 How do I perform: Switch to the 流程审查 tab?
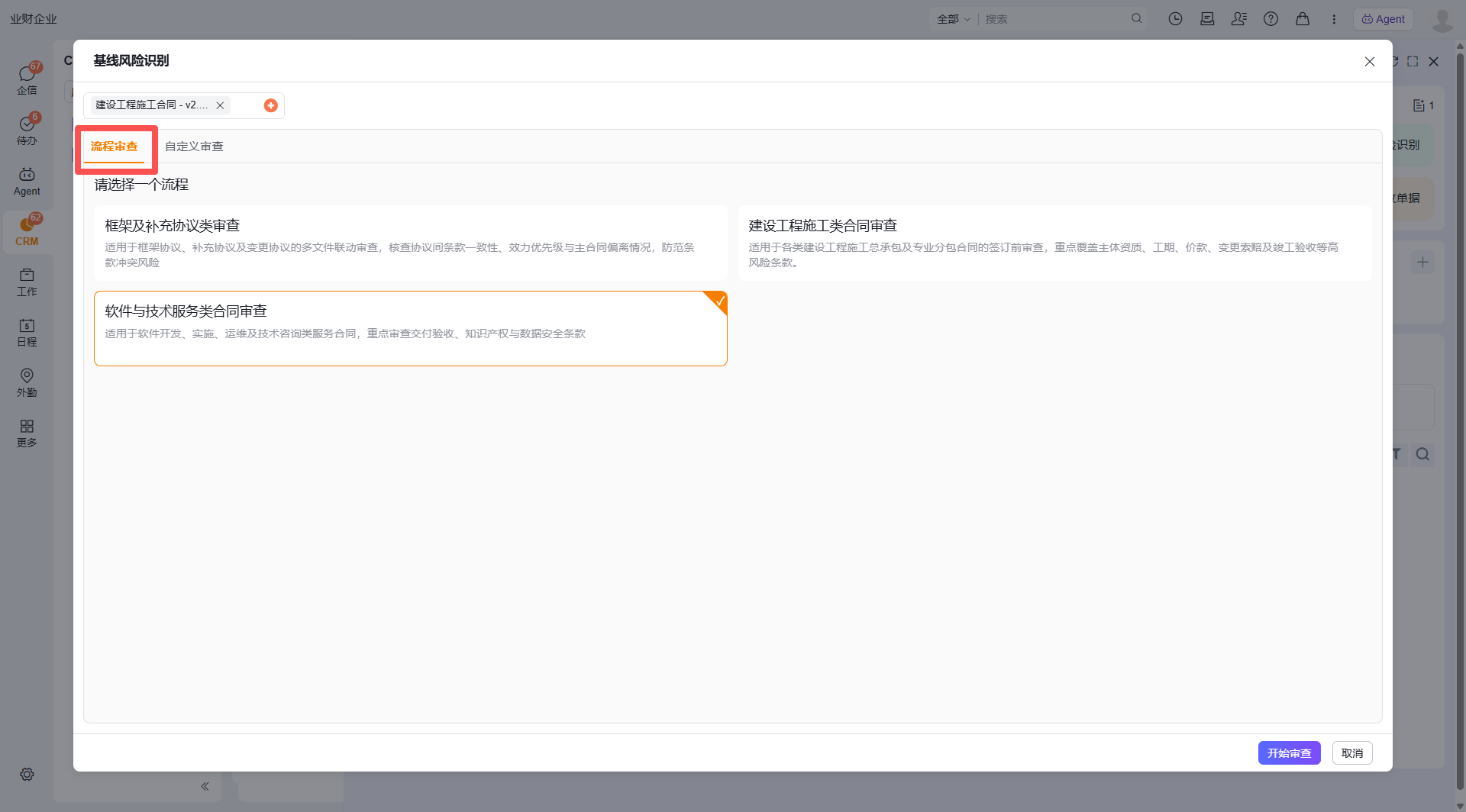tap(114, 147)
